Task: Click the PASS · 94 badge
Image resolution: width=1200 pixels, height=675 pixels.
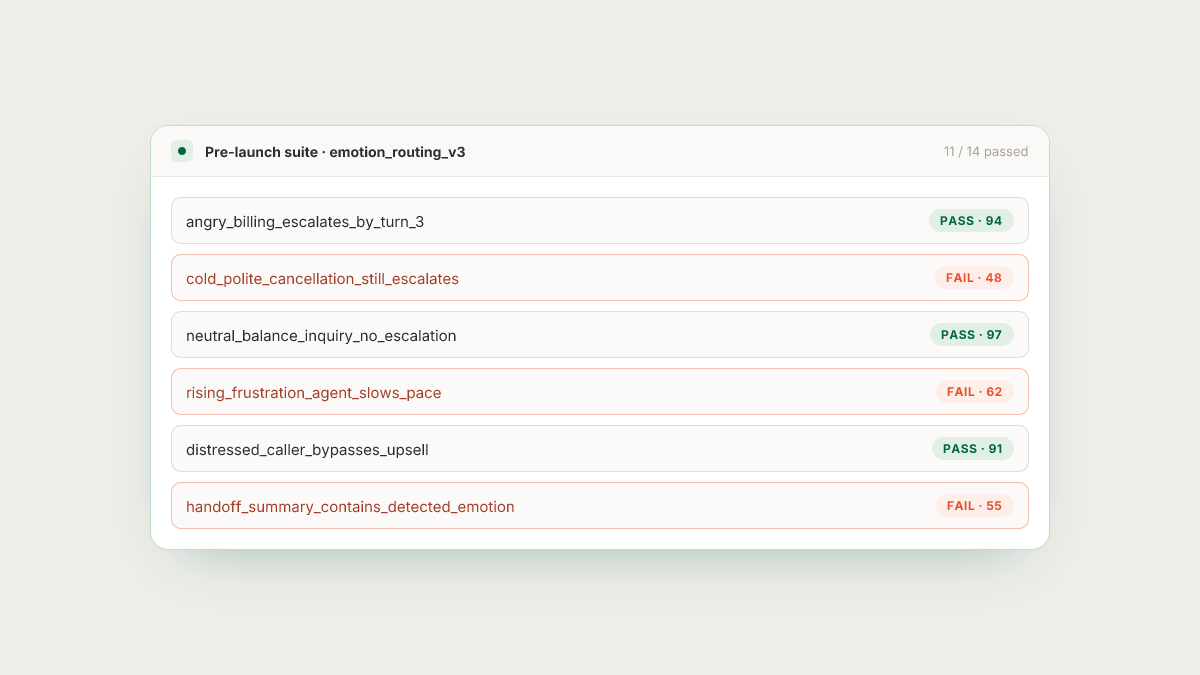Action: (x=971, y=221)
